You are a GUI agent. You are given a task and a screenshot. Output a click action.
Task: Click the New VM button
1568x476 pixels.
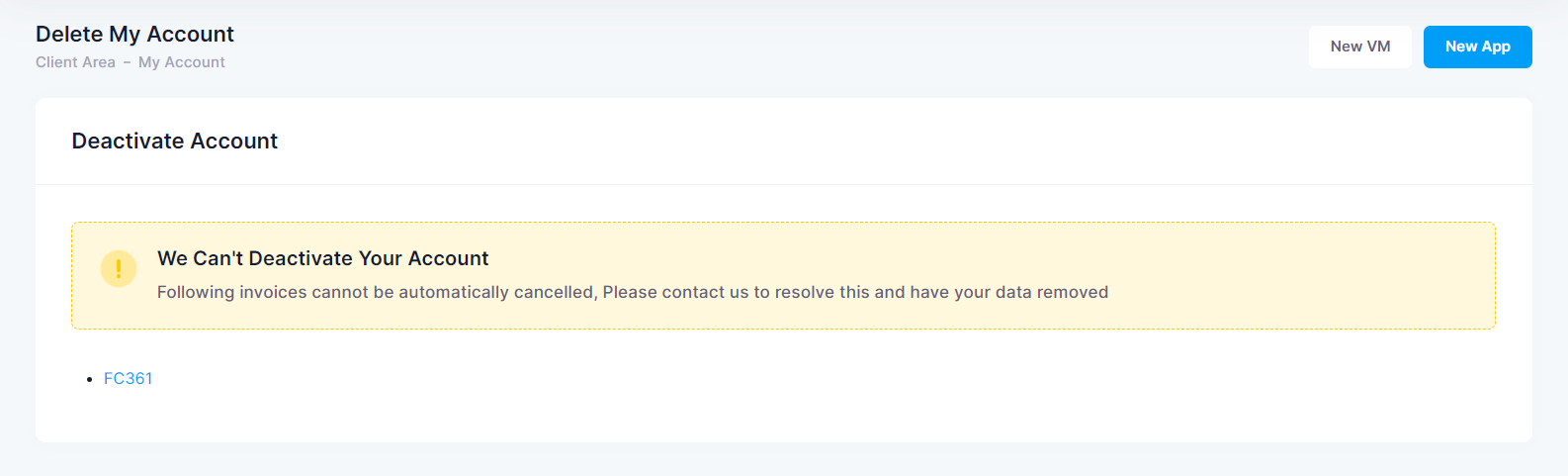point(1360,47)
